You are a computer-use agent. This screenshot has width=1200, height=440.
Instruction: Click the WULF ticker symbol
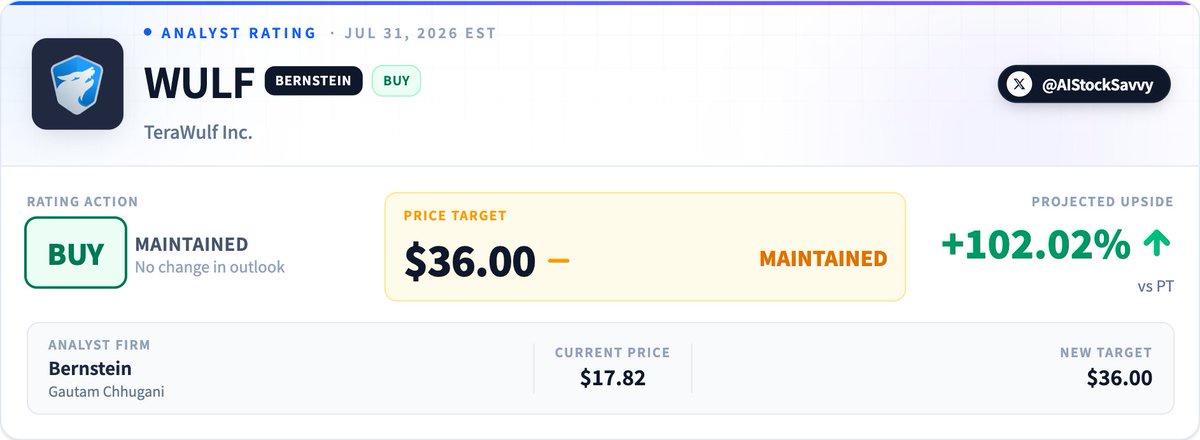[200, 84]
